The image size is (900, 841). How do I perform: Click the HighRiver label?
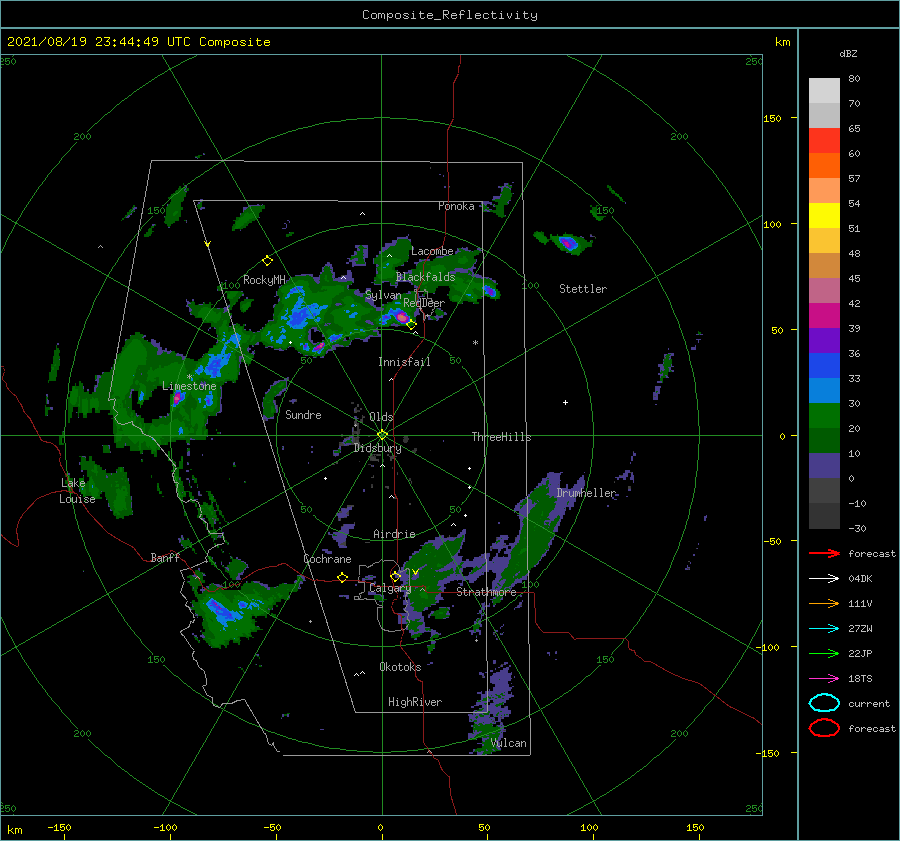(415, 702)
